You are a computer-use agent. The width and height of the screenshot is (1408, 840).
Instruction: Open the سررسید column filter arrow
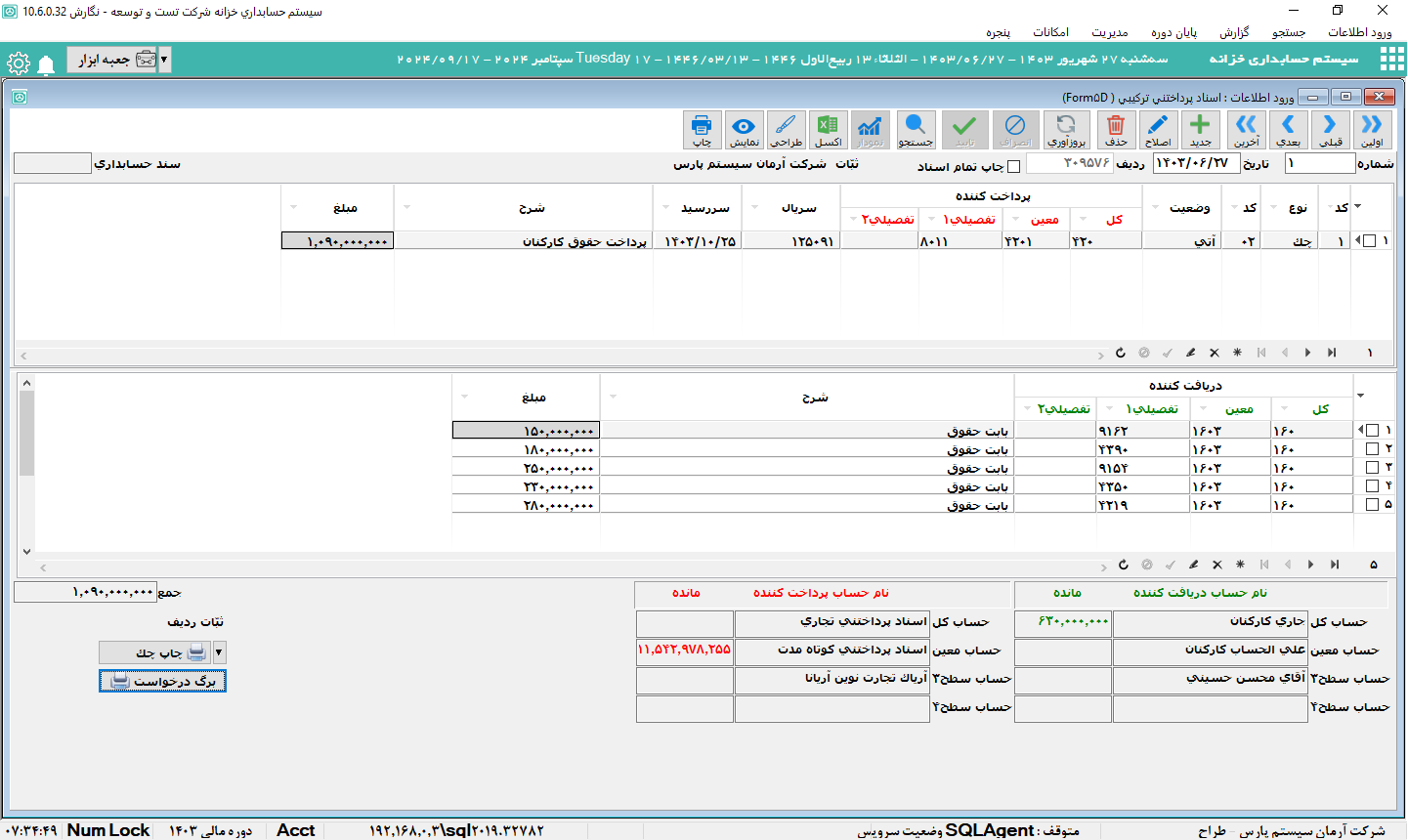pos(665,207)
